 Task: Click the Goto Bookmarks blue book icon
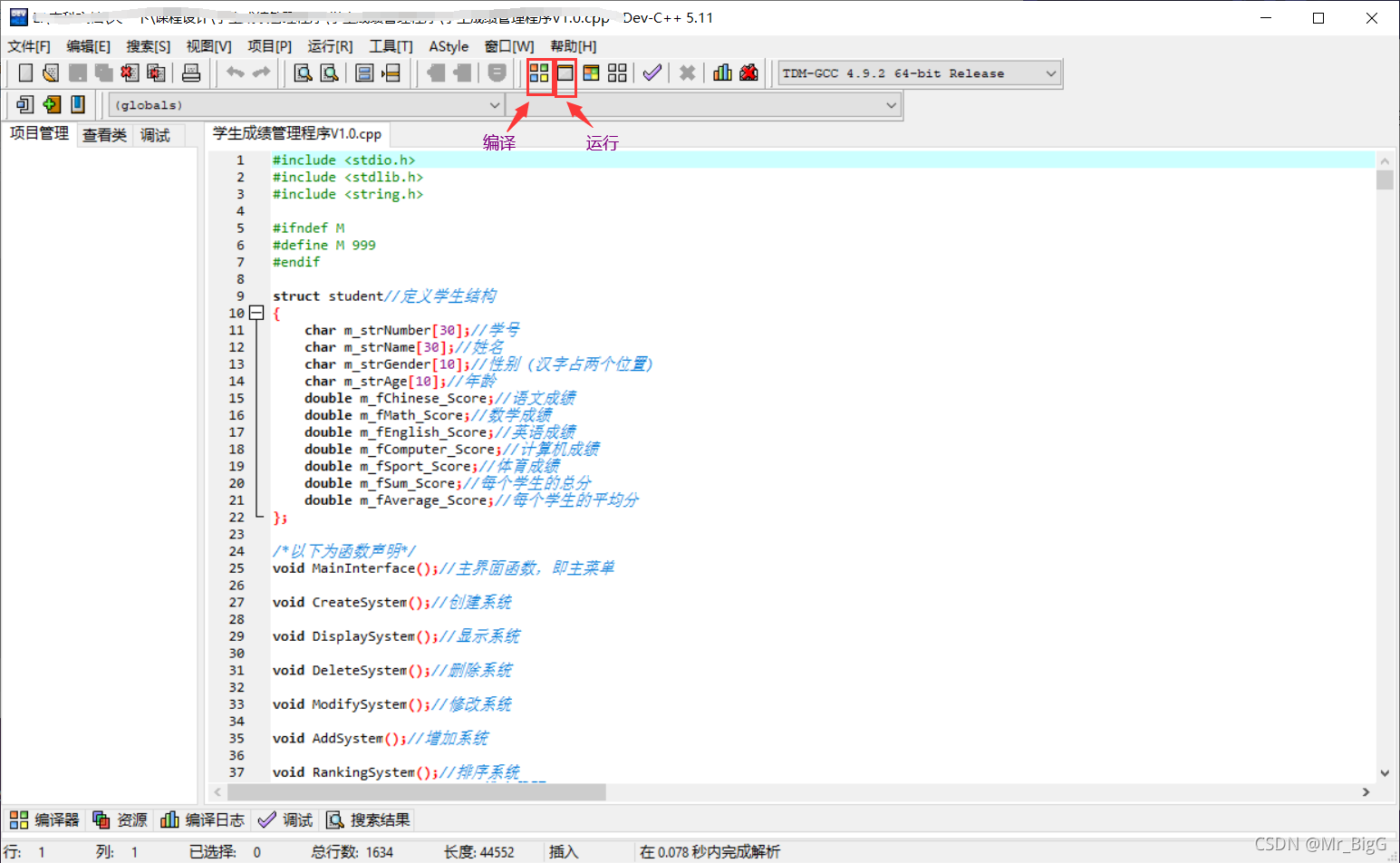click(x=78, y=105)
